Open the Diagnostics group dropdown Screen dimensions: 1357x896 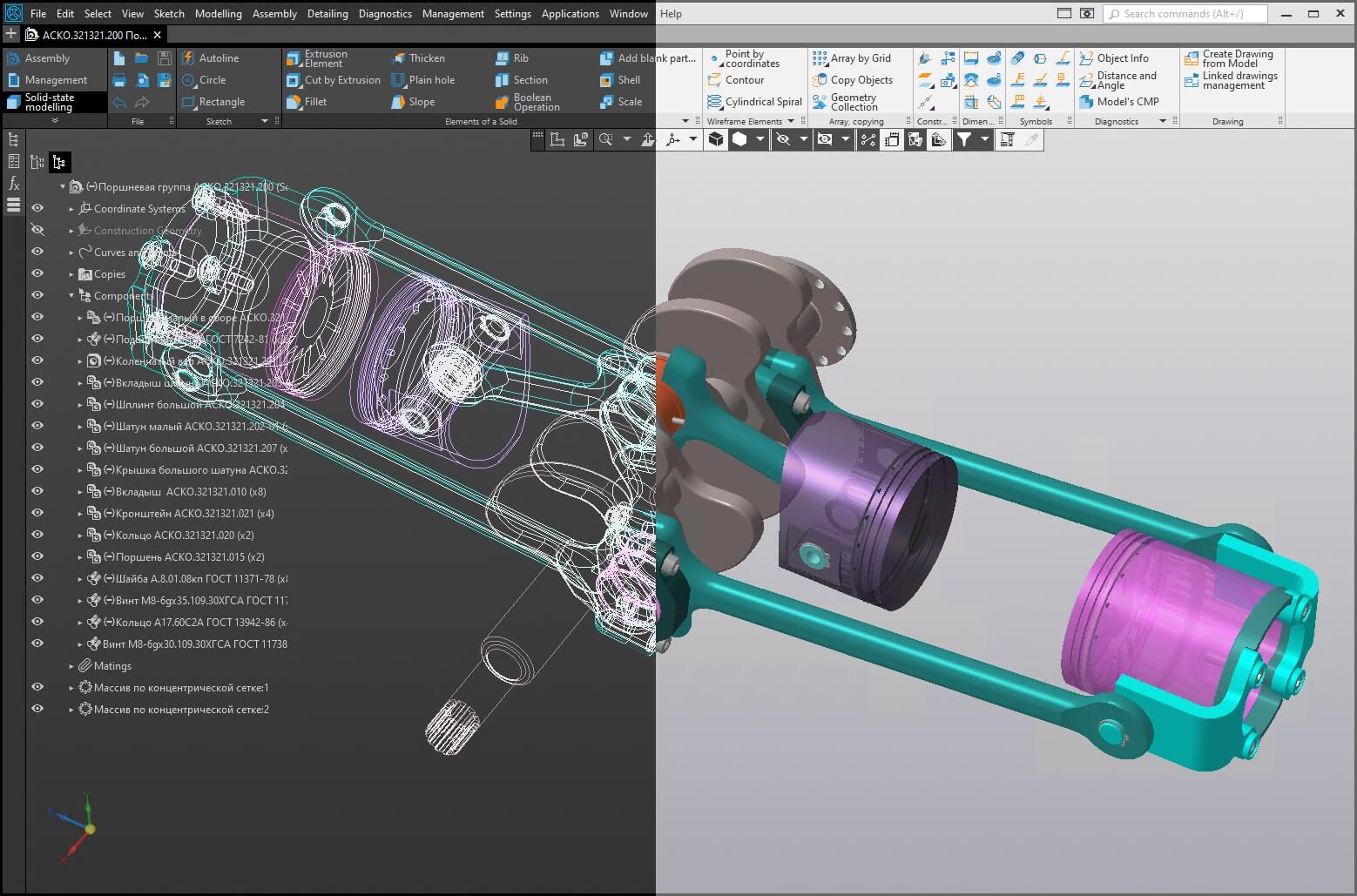1163,121
